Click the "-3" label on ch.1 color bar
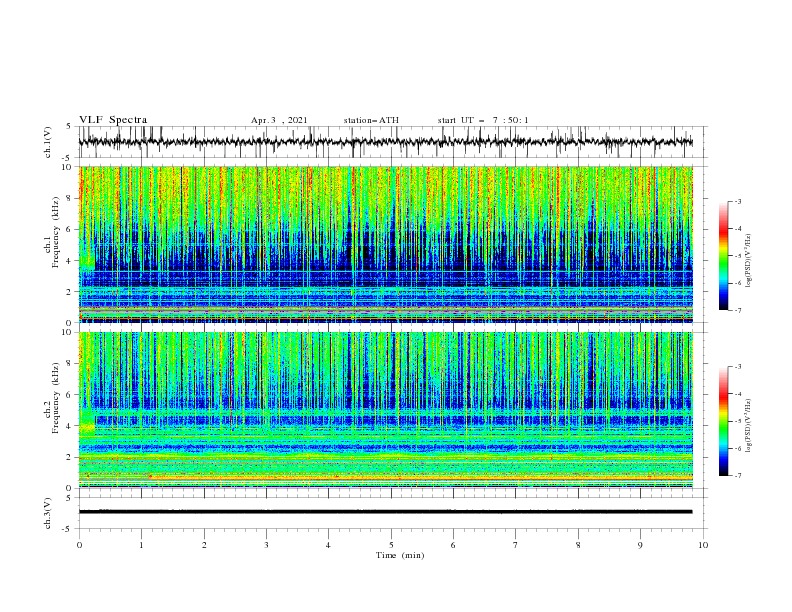792x612 pixels. click(738, 202)
